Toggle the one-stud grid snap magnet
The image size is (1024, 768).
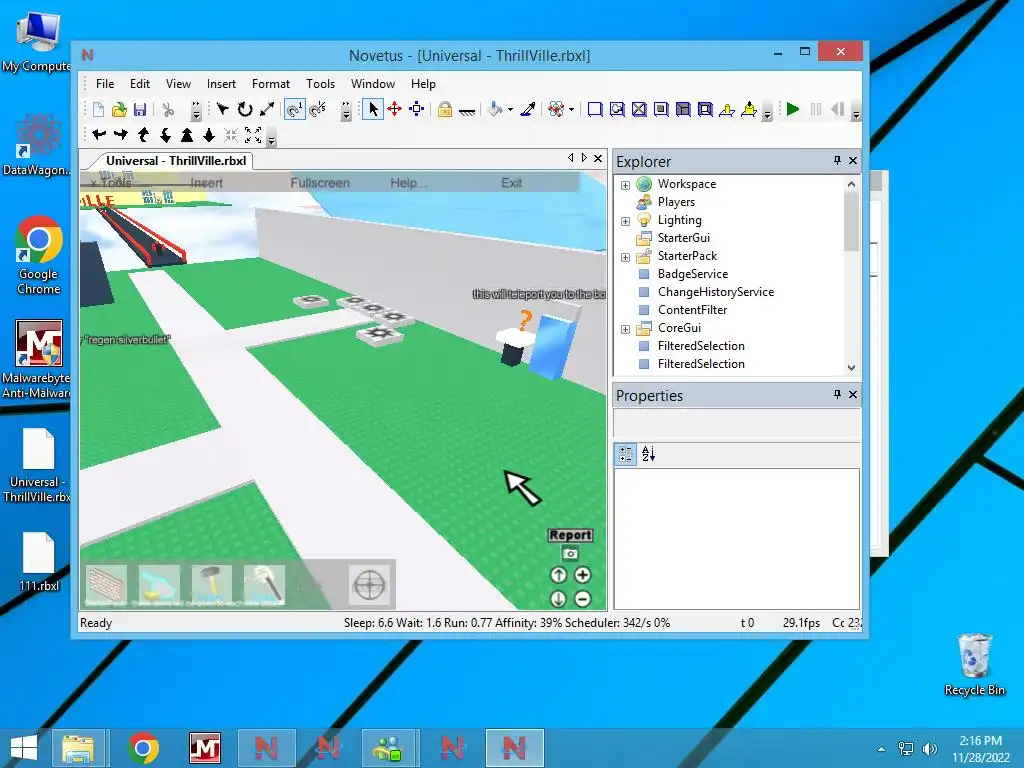(x=295, y=109)
